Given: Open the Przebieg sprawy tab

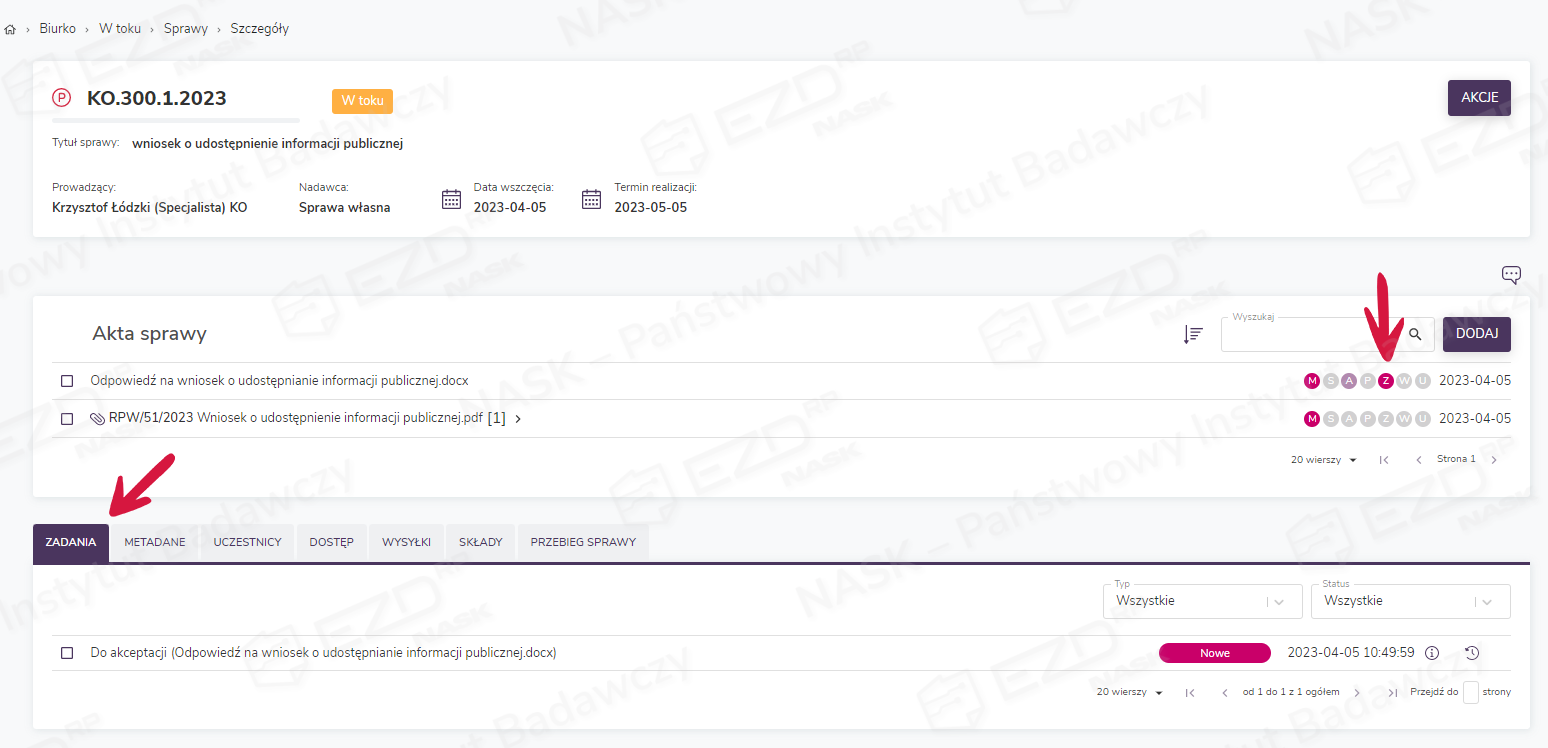Looking at the screenshot, I should 583,542.
